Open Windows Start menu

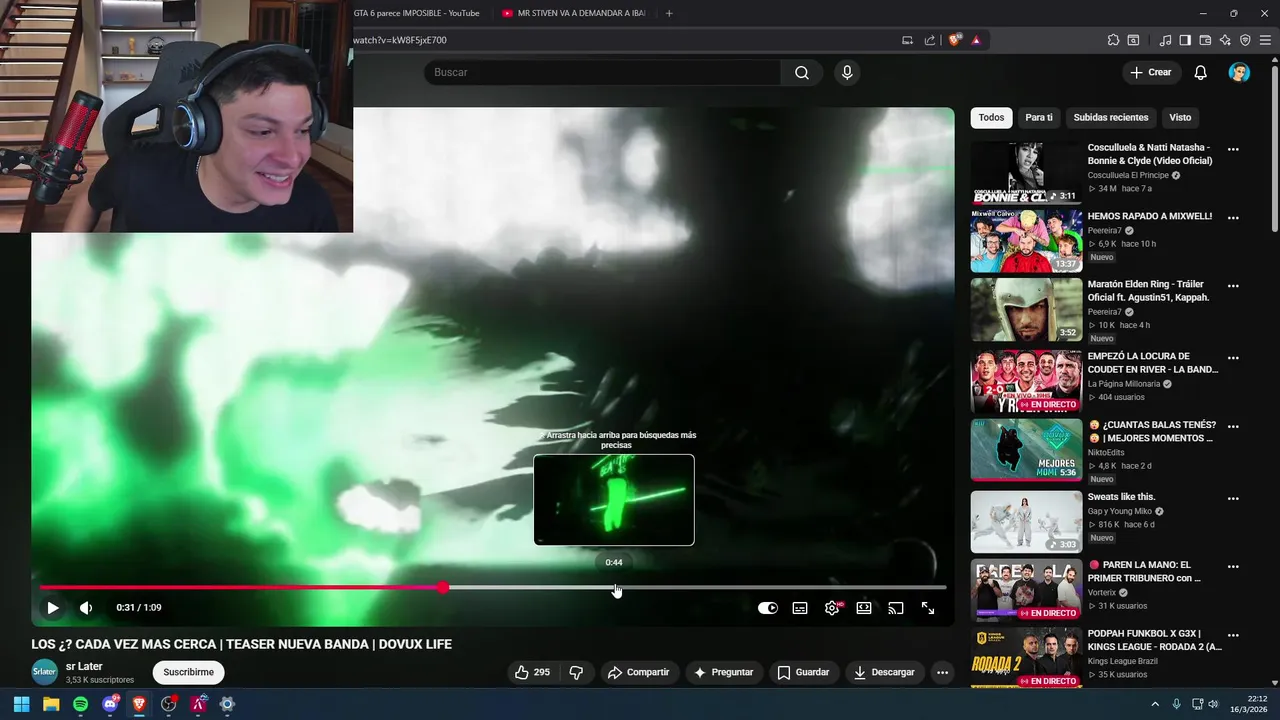point(21,704)
